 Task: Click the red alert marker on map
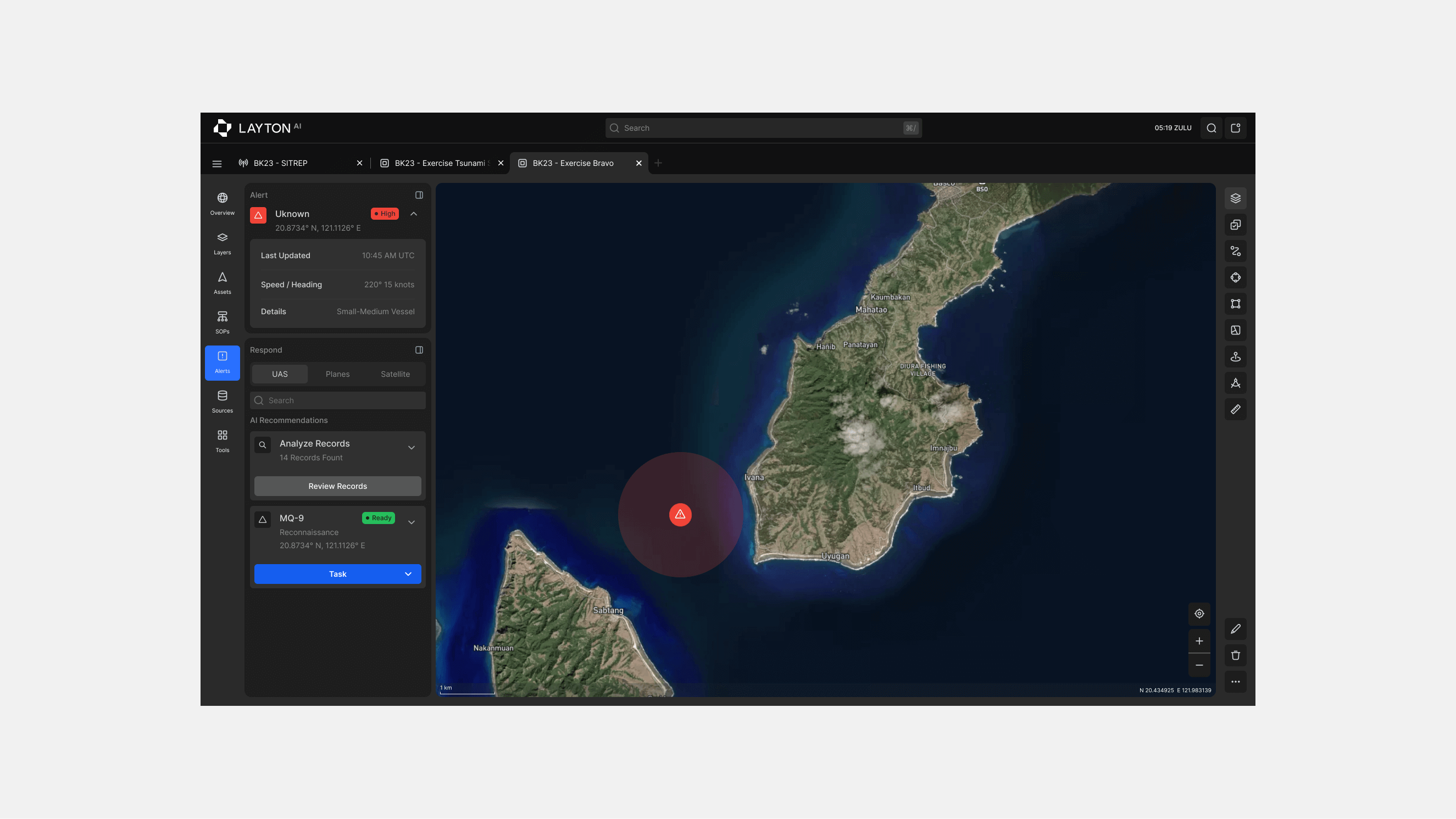(x=680, y=515)
